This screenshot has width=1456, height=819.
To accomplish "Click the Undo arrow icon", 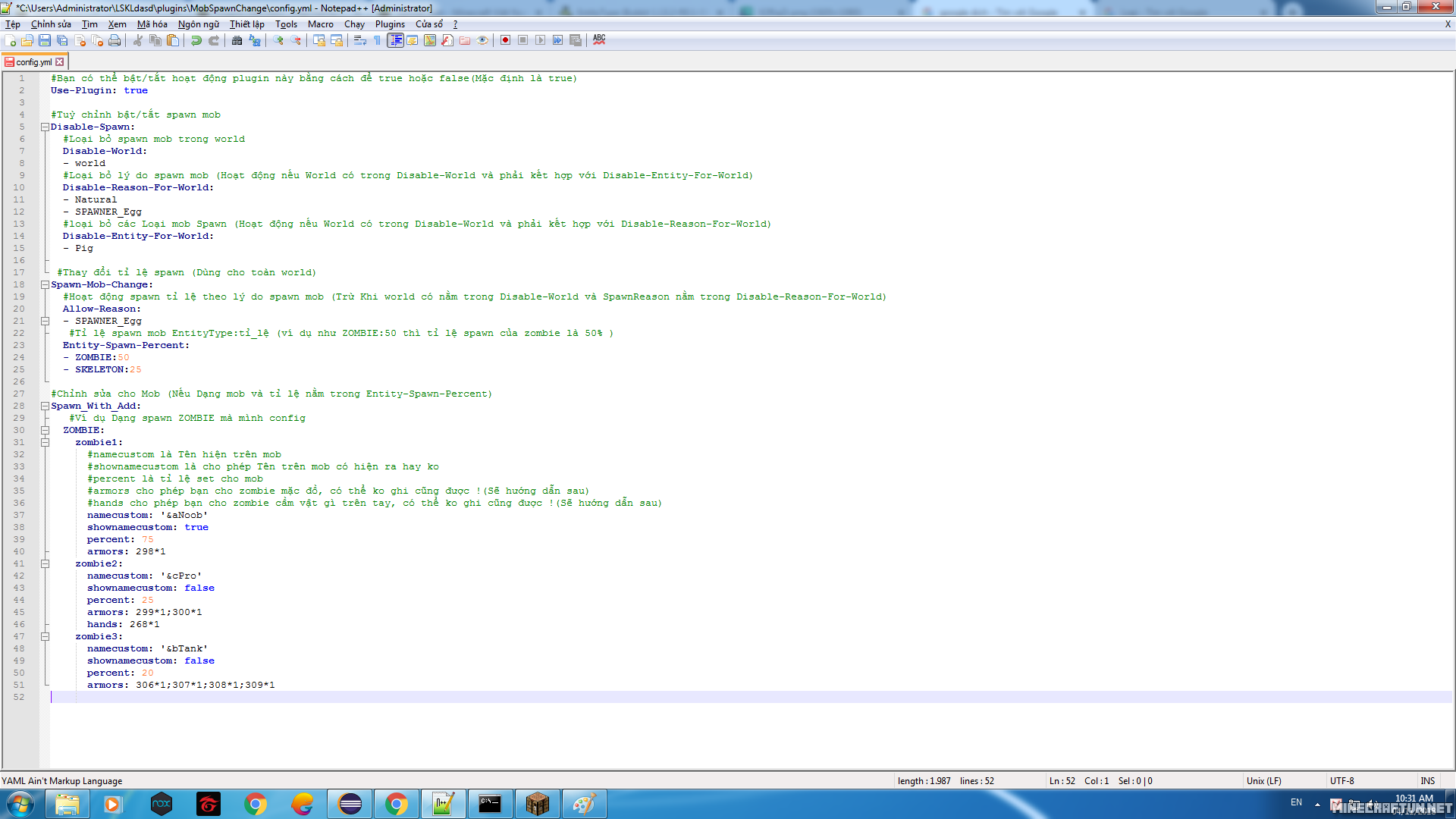I will click(196, 40).
